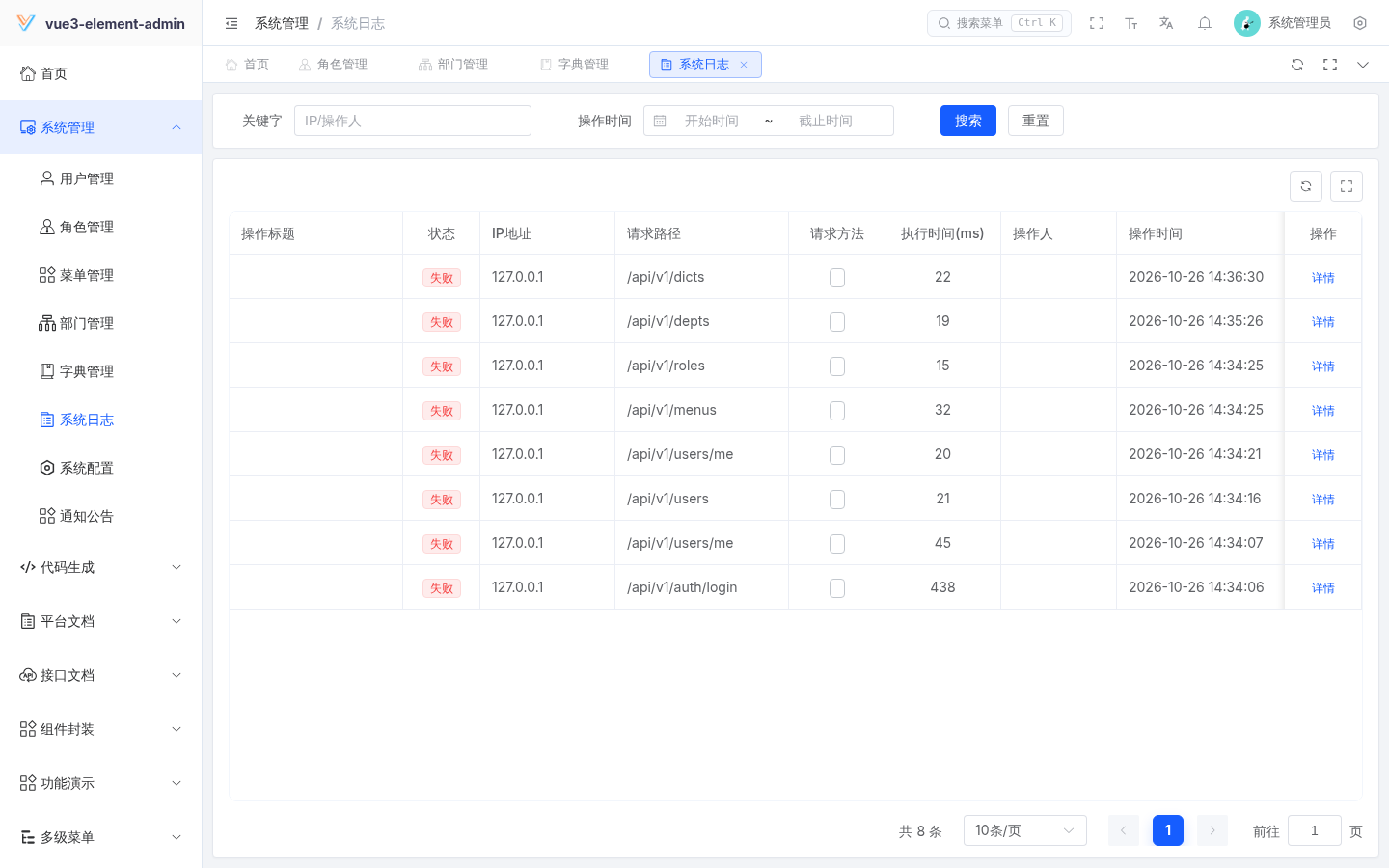Expand the 平台文档 menu group
This screenshot has width=1389, height=868.
[x=101, y=621]
